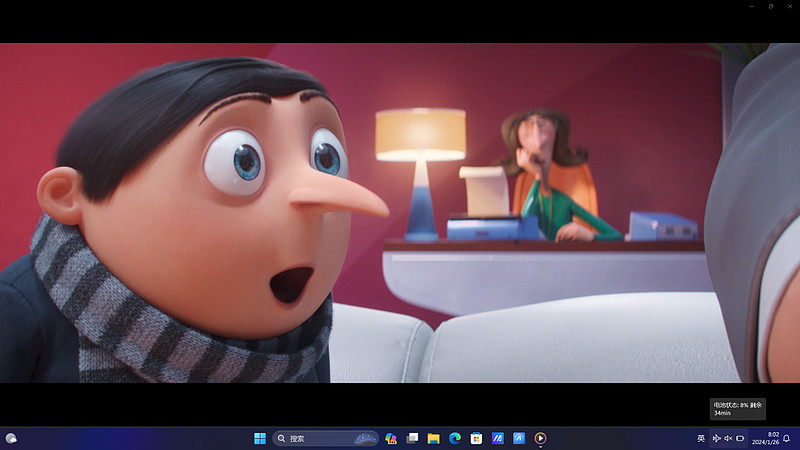Viewport: 800px width, 450px height.
Task: Click the muted volume tray icon
Action: point(728,438)
